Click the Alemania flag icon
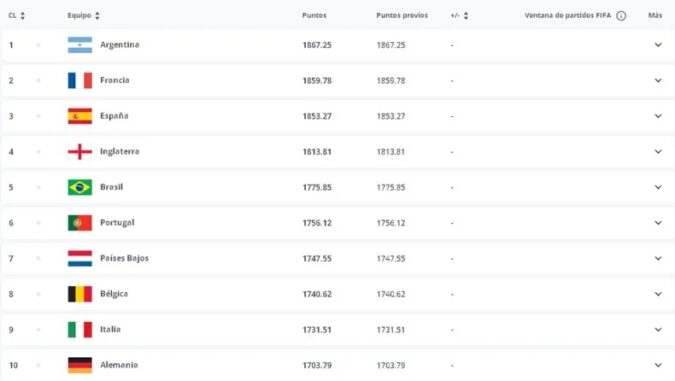The width and height of the screenshot is (675, 381). point(80,365)
